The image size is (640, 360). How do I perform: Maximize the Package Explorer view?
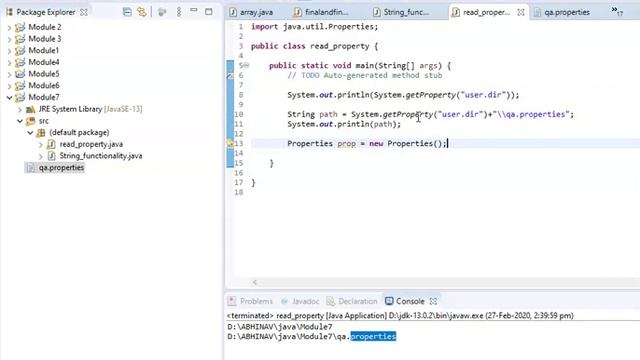pyautogui.click(x=209, y=12)
